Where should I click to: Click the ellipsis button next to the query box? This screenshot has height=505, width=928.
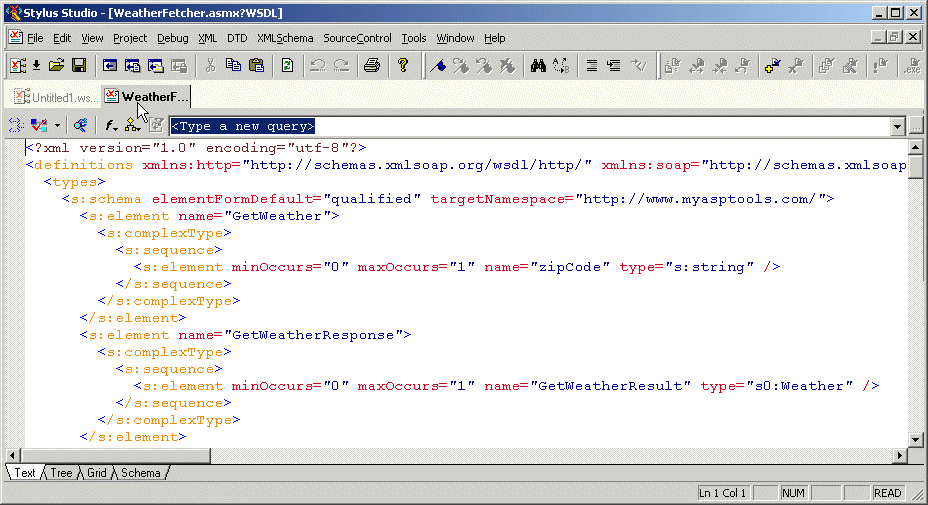[x=917, y=127]
